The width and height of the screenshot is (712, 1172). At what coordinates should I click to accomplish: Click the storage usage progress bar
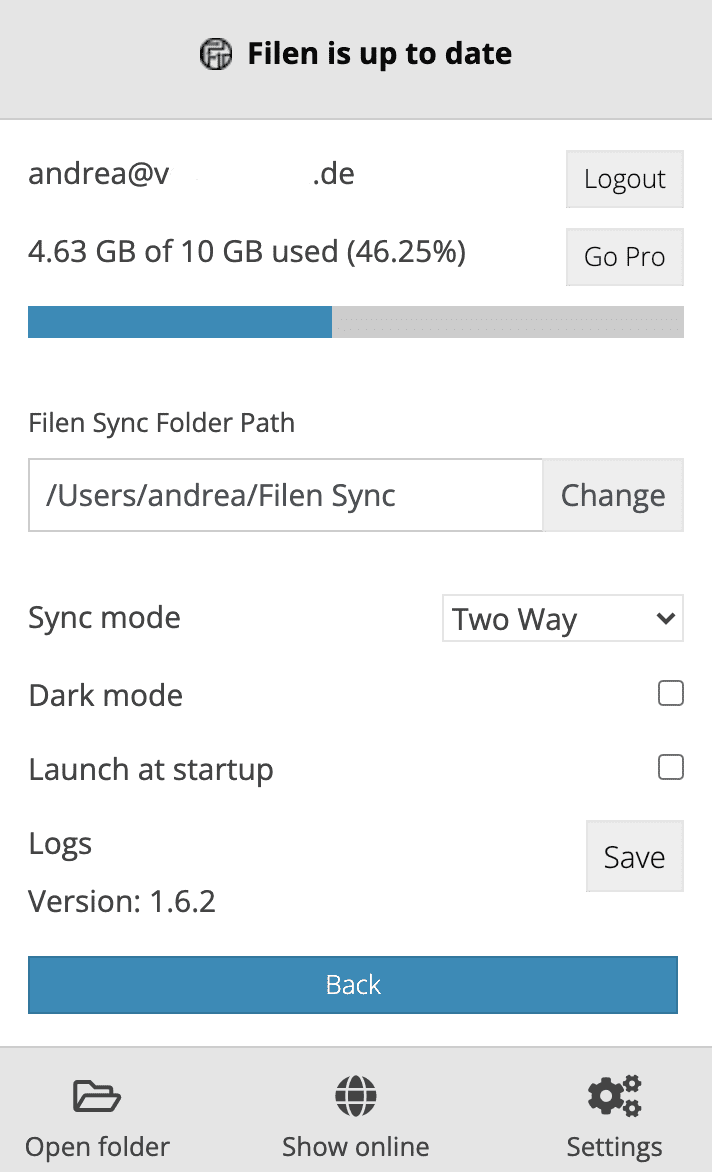[355, 322]
